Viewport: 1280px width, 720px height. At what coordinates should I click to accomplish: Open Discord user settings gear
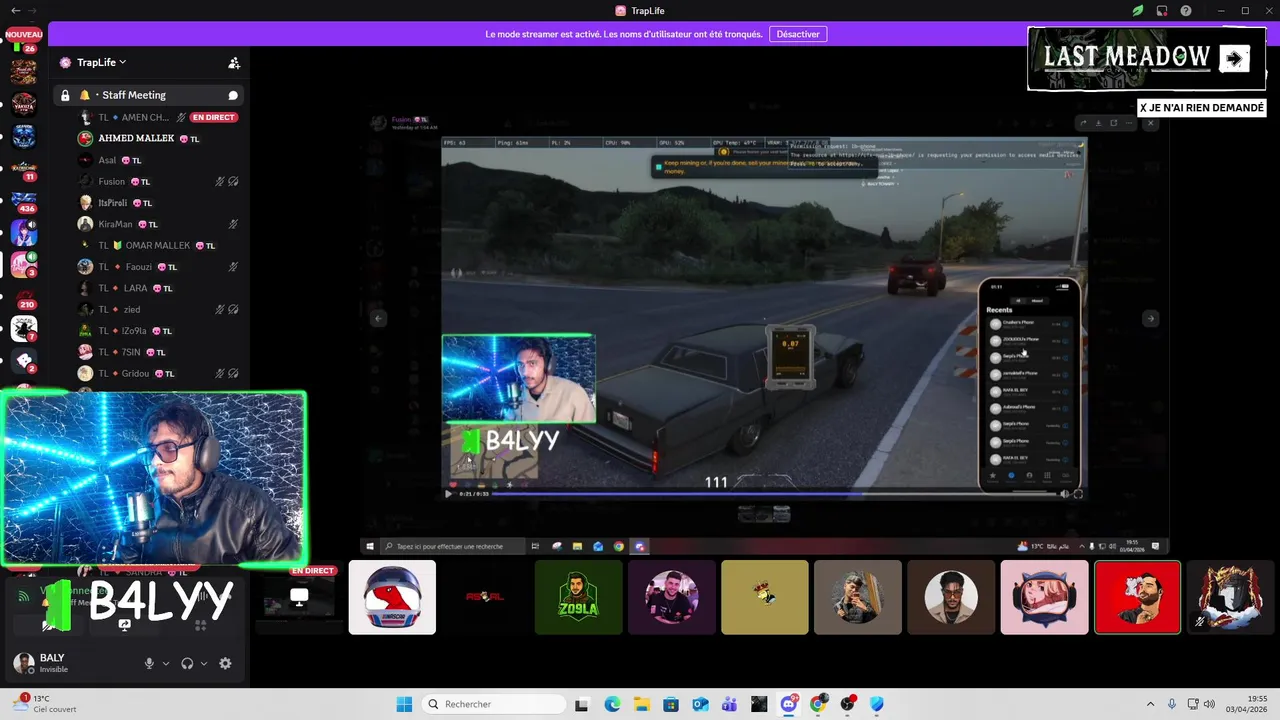point(225,663)
